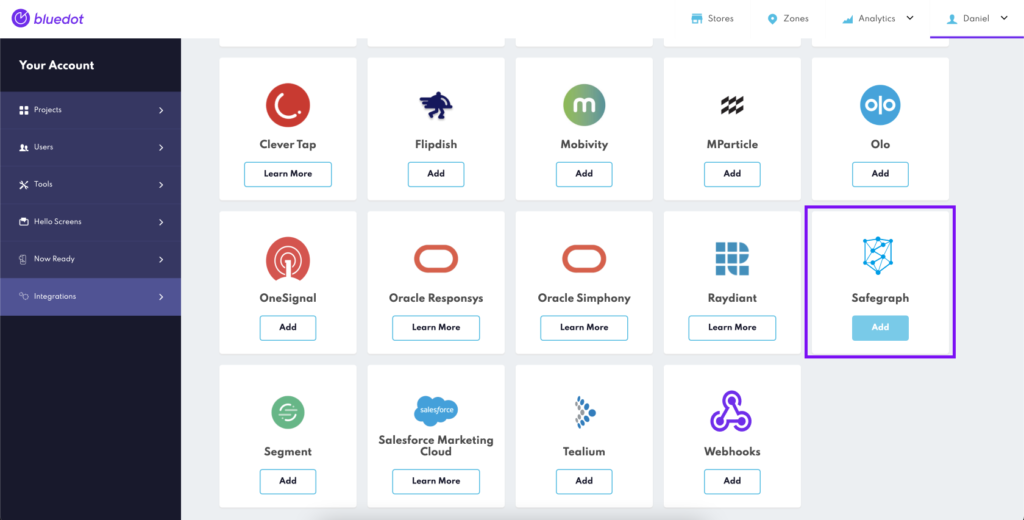This screenshot has height=520, width=1024.
Task: Click the Tools wrench icon in sidebar
Action: click(24, 185)
